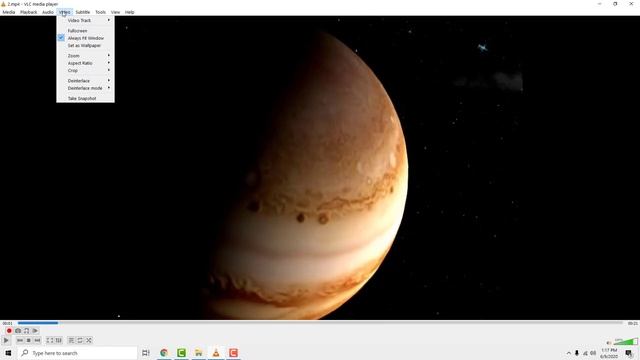Click the blue playback seek bar
Viewport: 640px width, 360px height.
point(320,323)
